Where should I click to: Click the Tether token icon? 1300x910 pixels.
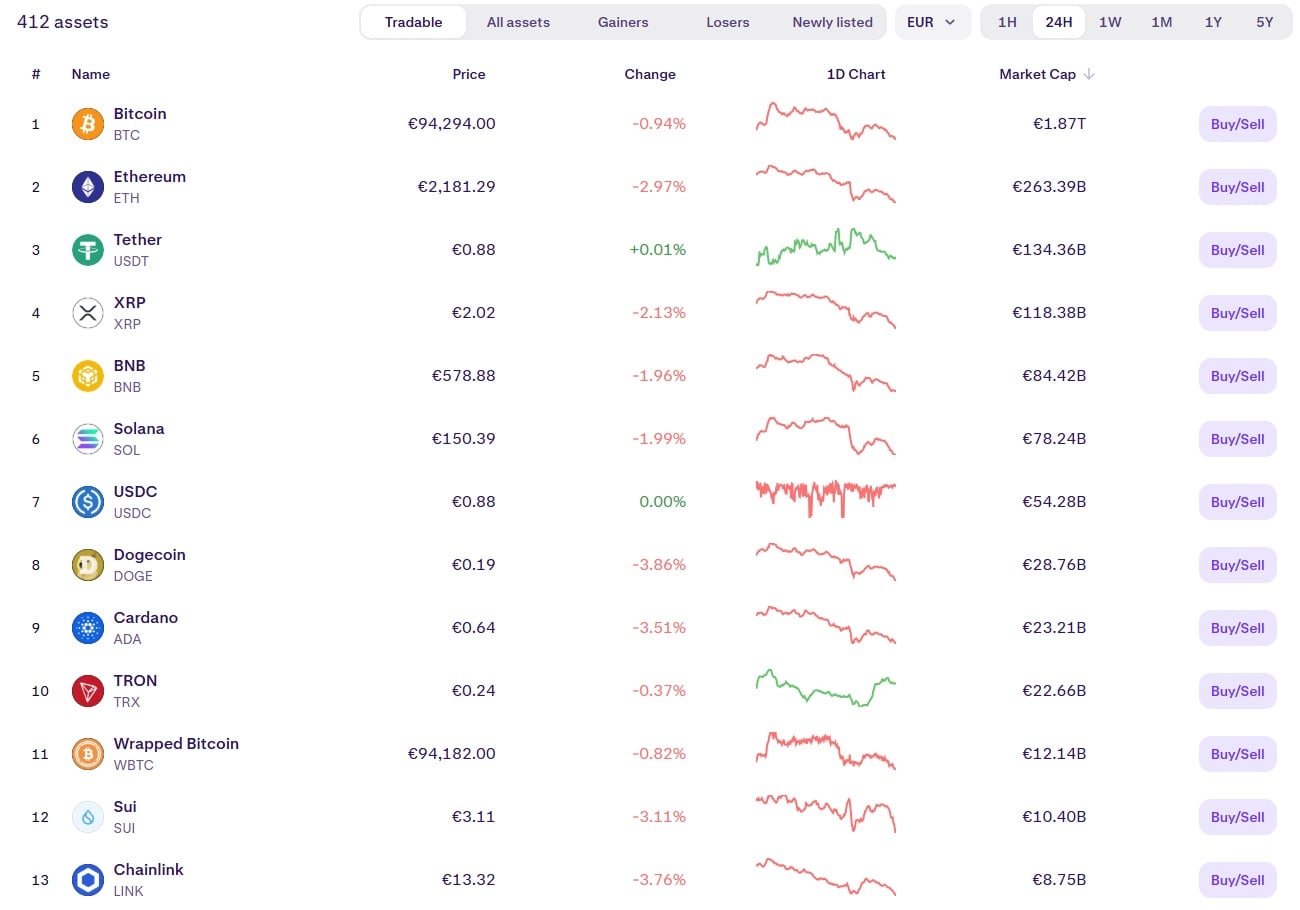pos(87,249)
